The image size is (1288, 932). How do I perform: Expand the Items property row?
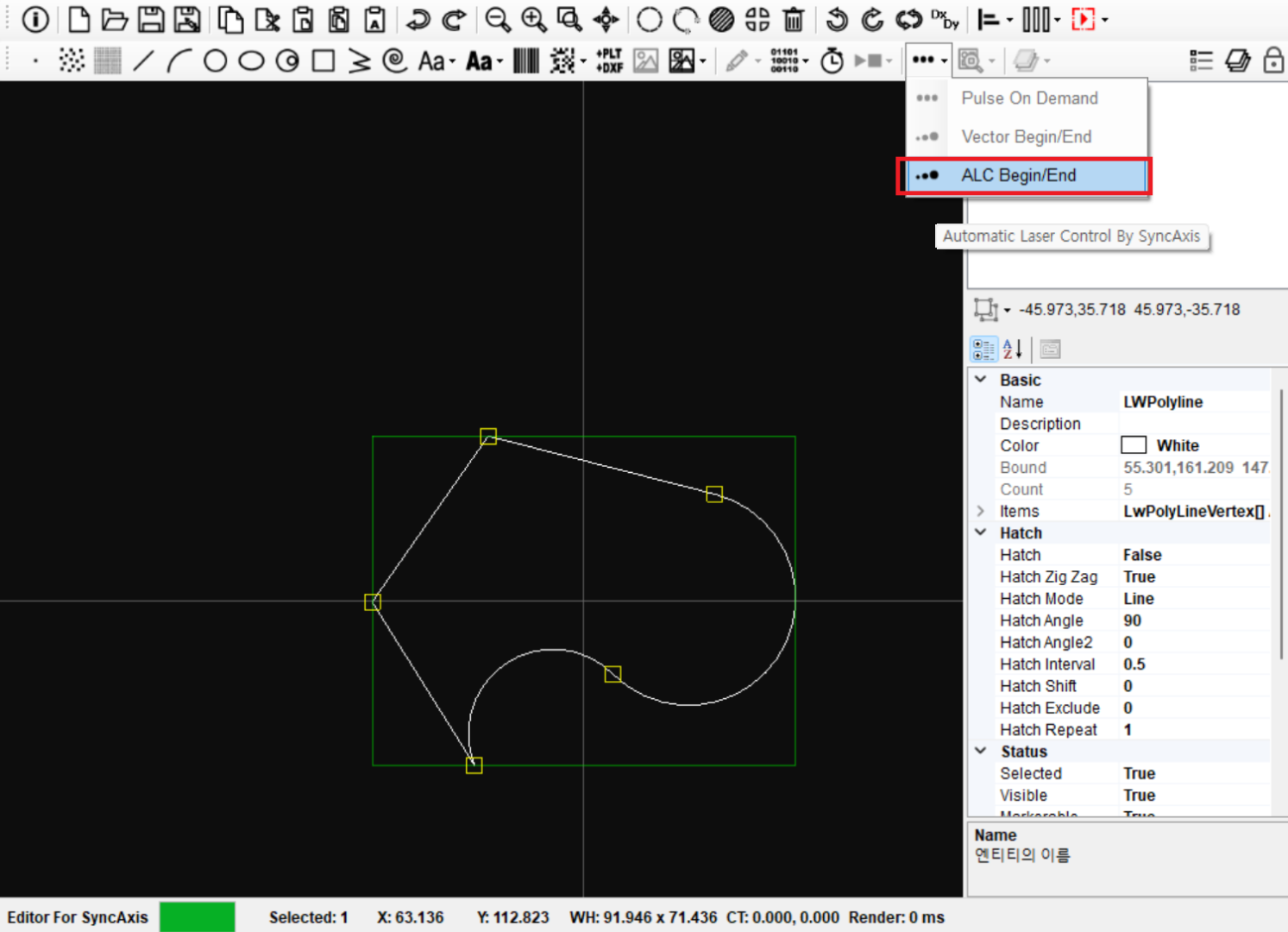click(x=980, y=511)
